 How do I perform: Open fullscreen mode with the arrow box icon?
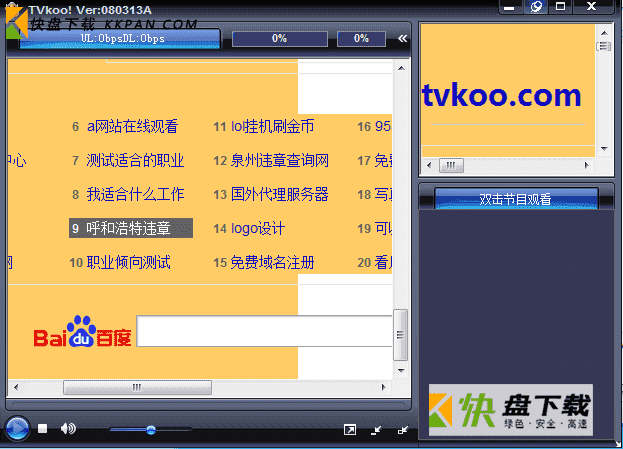pyautogui.click(x=350, y=430)
